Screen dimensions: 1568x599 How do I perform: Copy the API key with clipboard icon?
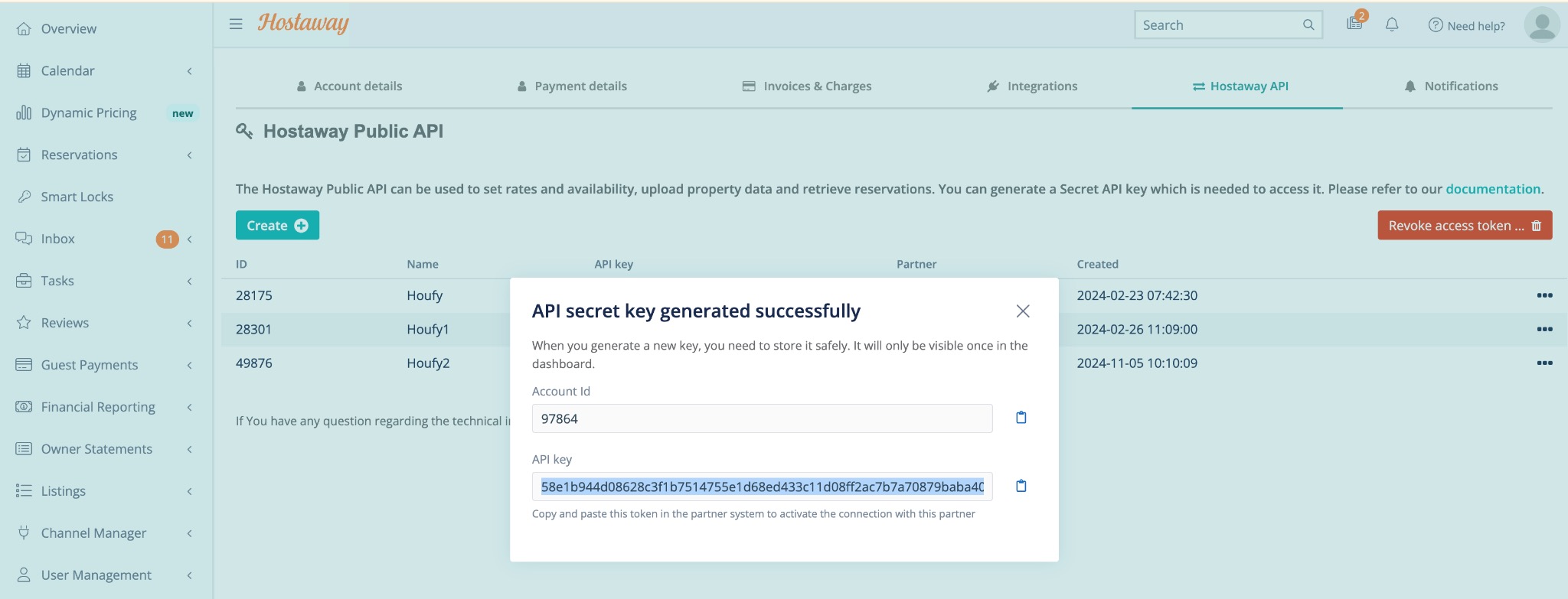1021,486
